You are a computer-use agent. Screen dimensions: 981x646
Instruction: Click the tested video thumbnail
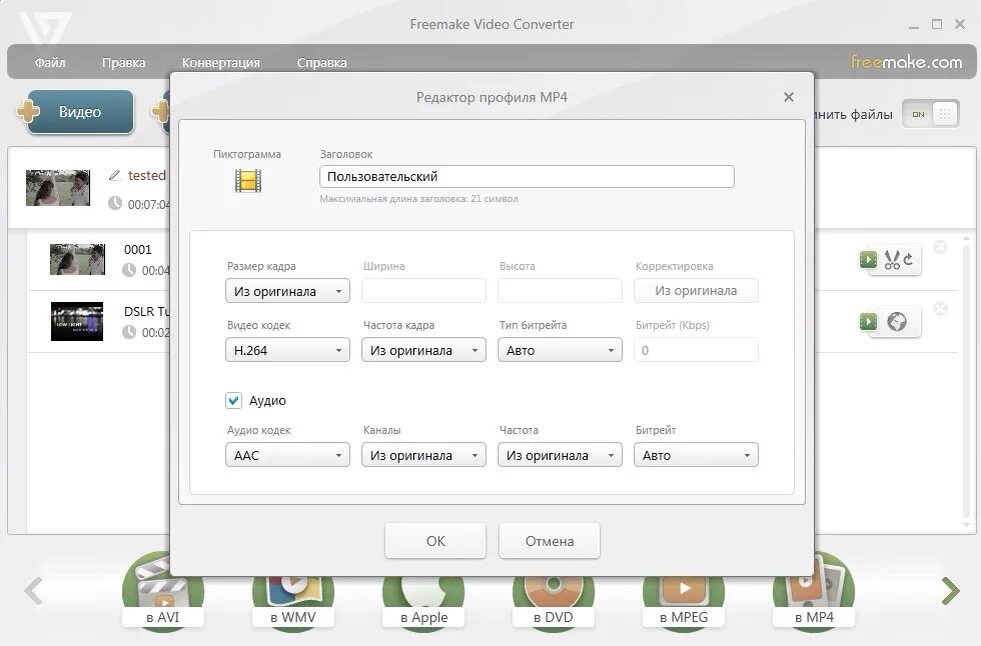pyautogui.click(x=58, y=188)
